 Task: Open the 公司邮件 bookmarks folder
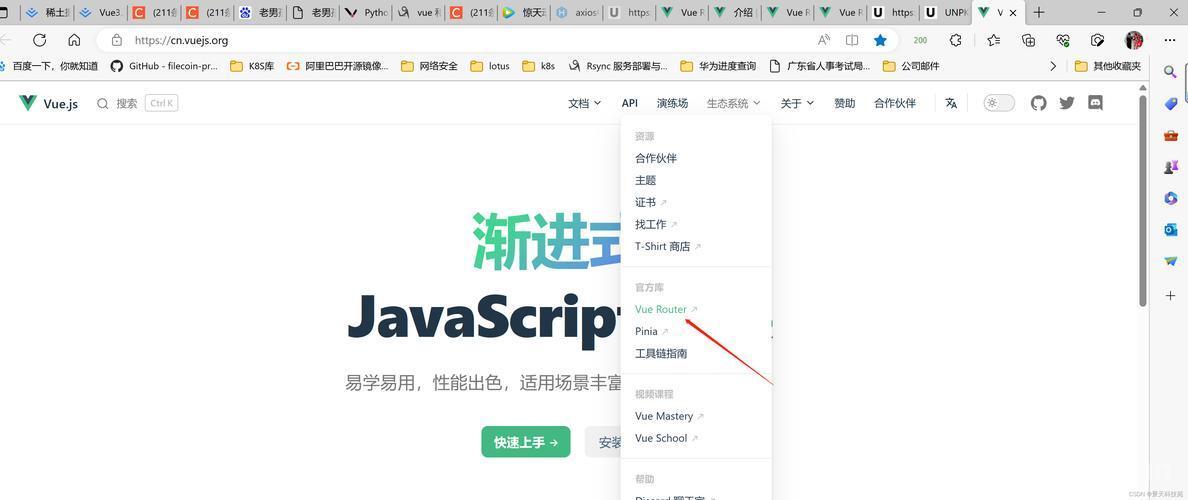click(x=911, y=66)
